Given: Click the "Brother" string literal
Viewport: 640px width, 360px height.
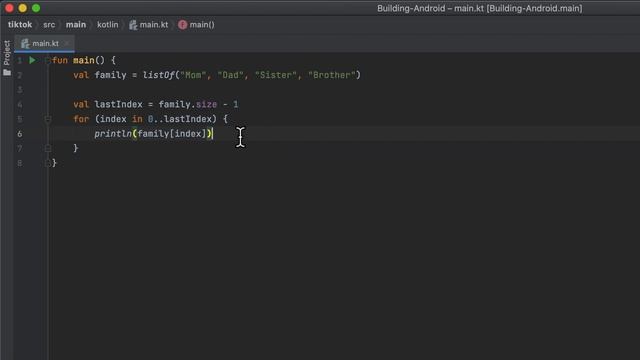Looking at the screenshot, I should pyautogui.click(x=331, y=75).
